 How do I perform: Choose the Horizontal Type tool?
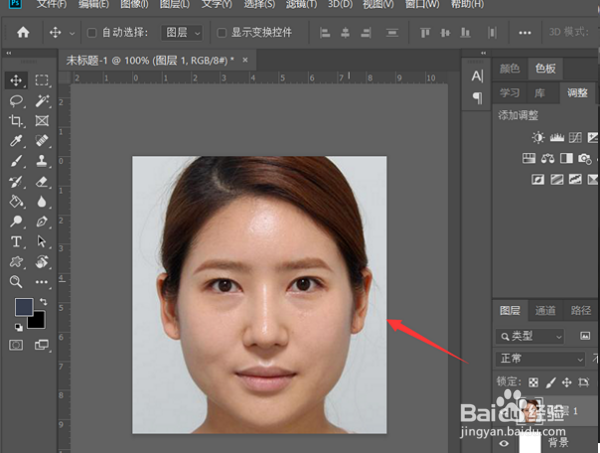click(16, 241)
